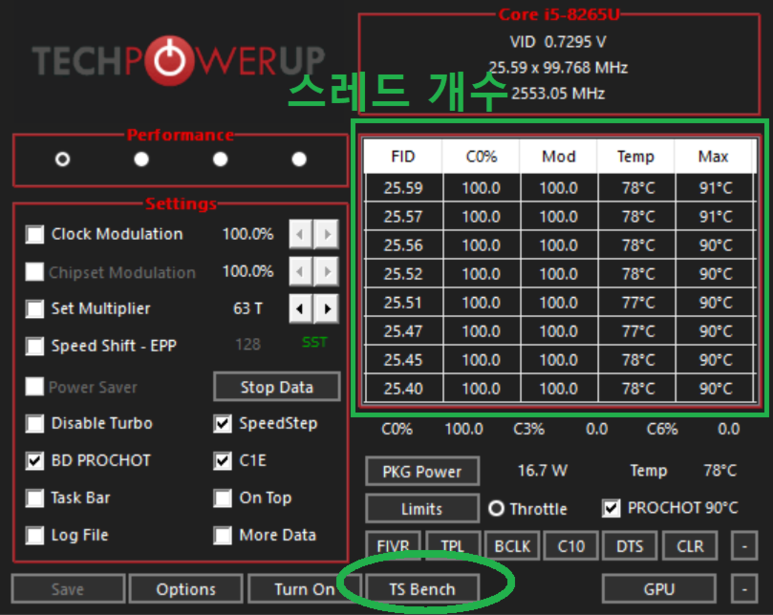773x615 pixels.
Task: Click the FID column header
Action: pos(403,156)
